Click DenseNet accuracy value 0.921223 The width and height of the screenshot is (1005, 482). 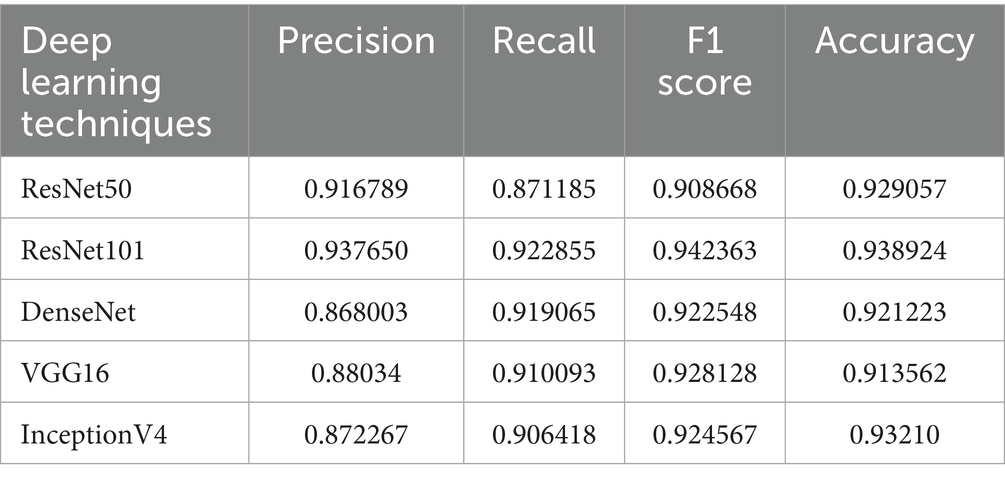[x=894, y=311]
